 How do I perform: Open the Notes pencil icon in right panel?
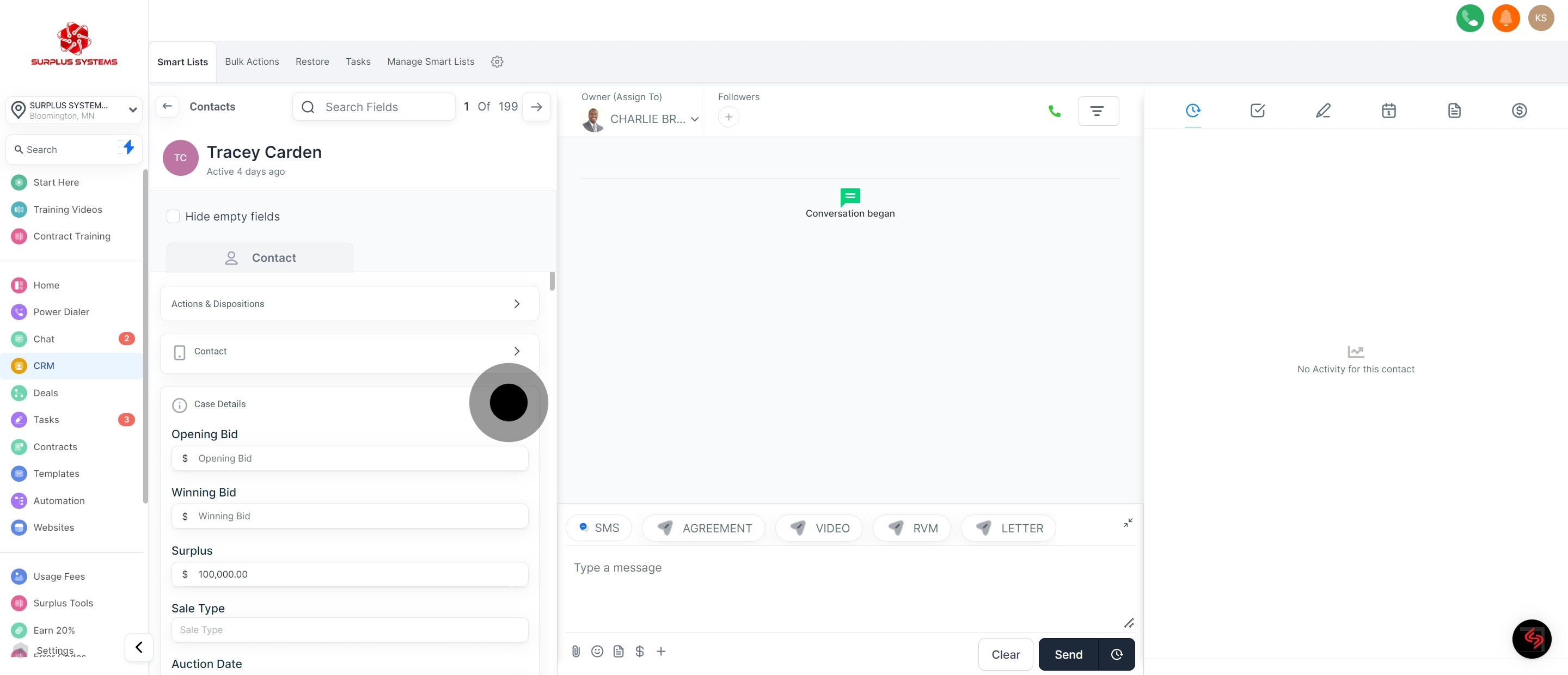click(x=1322, y=110)
